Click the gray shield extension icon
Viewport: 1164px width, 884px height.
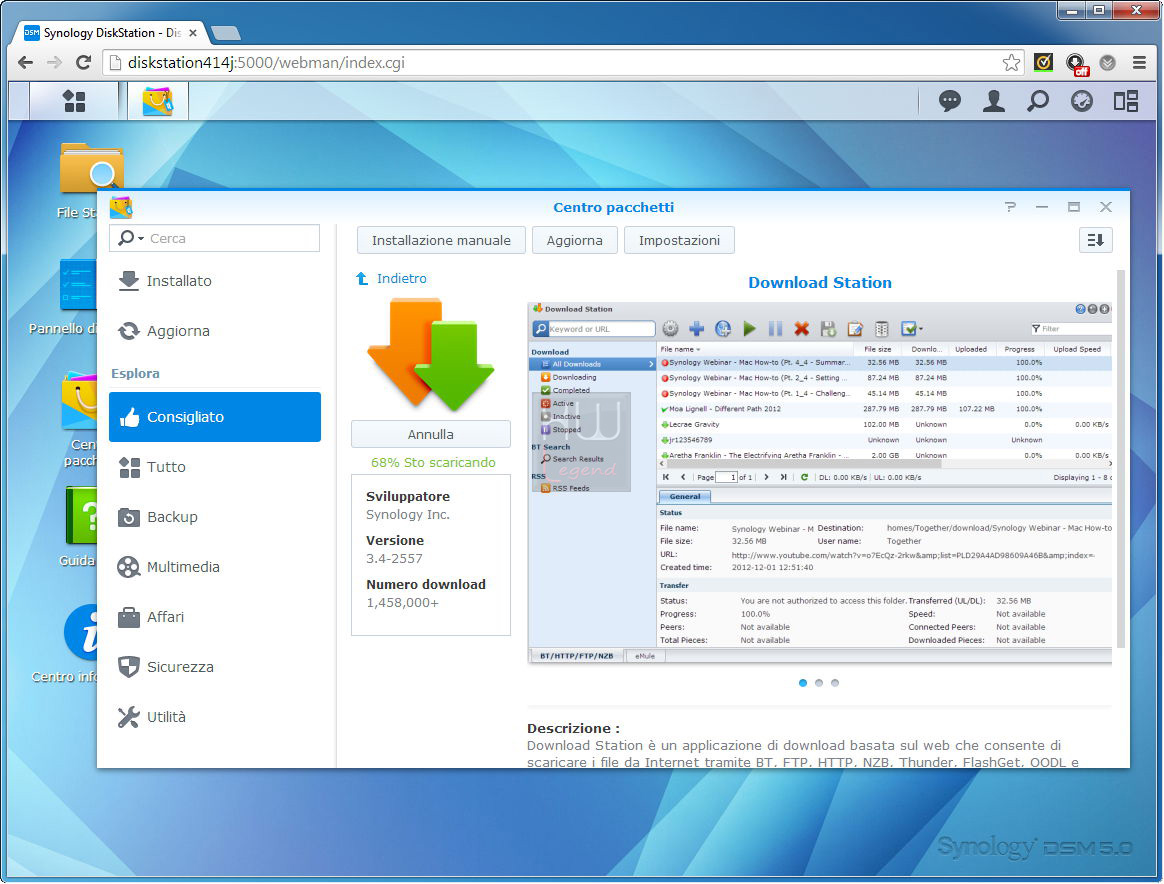(x=1107, y=62)
